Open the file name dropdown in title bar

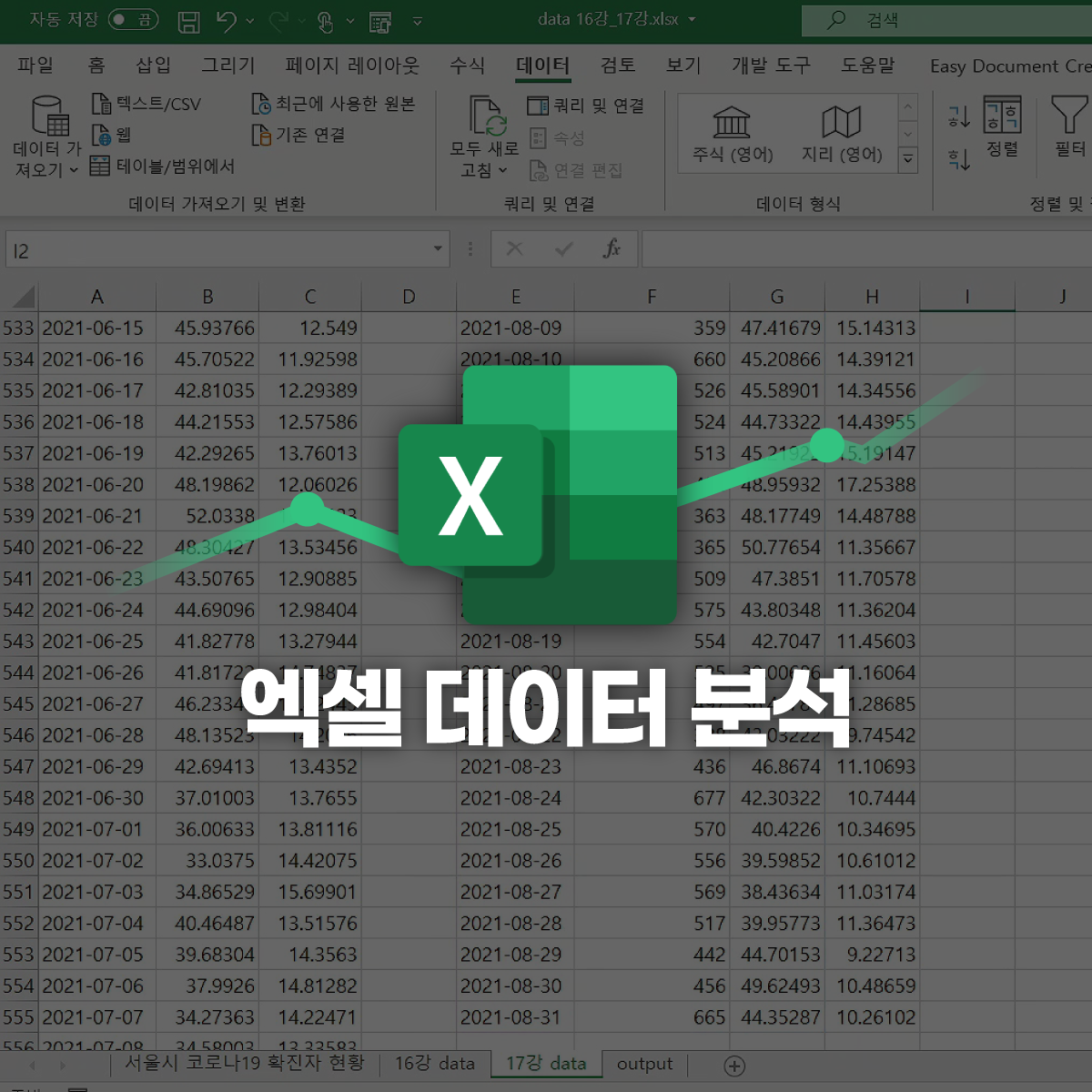pos(692,19)
